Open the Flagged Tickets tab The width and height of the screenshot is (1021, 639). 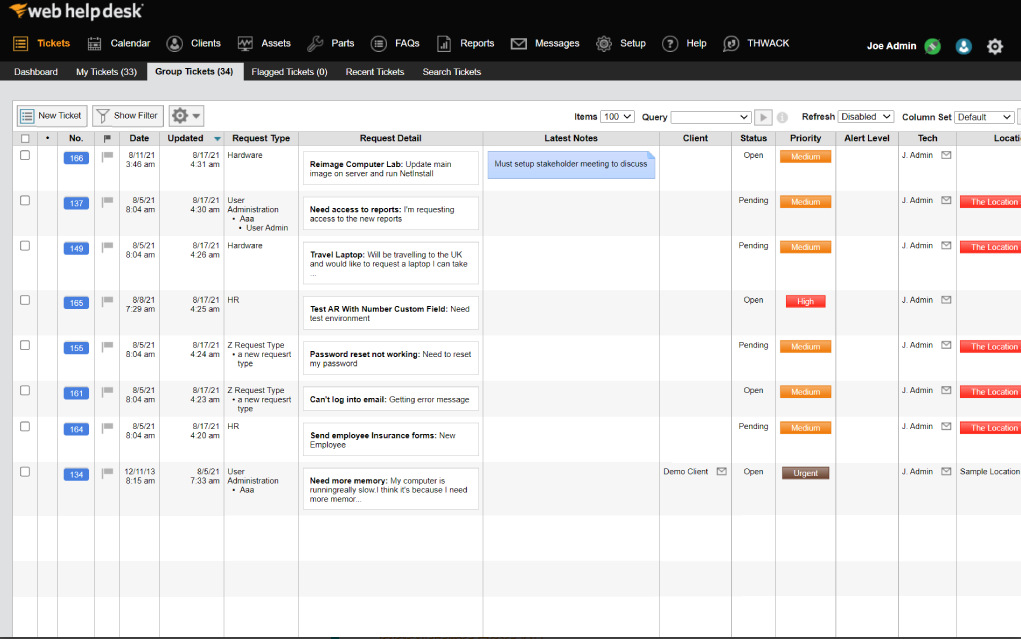coord(289,71)
